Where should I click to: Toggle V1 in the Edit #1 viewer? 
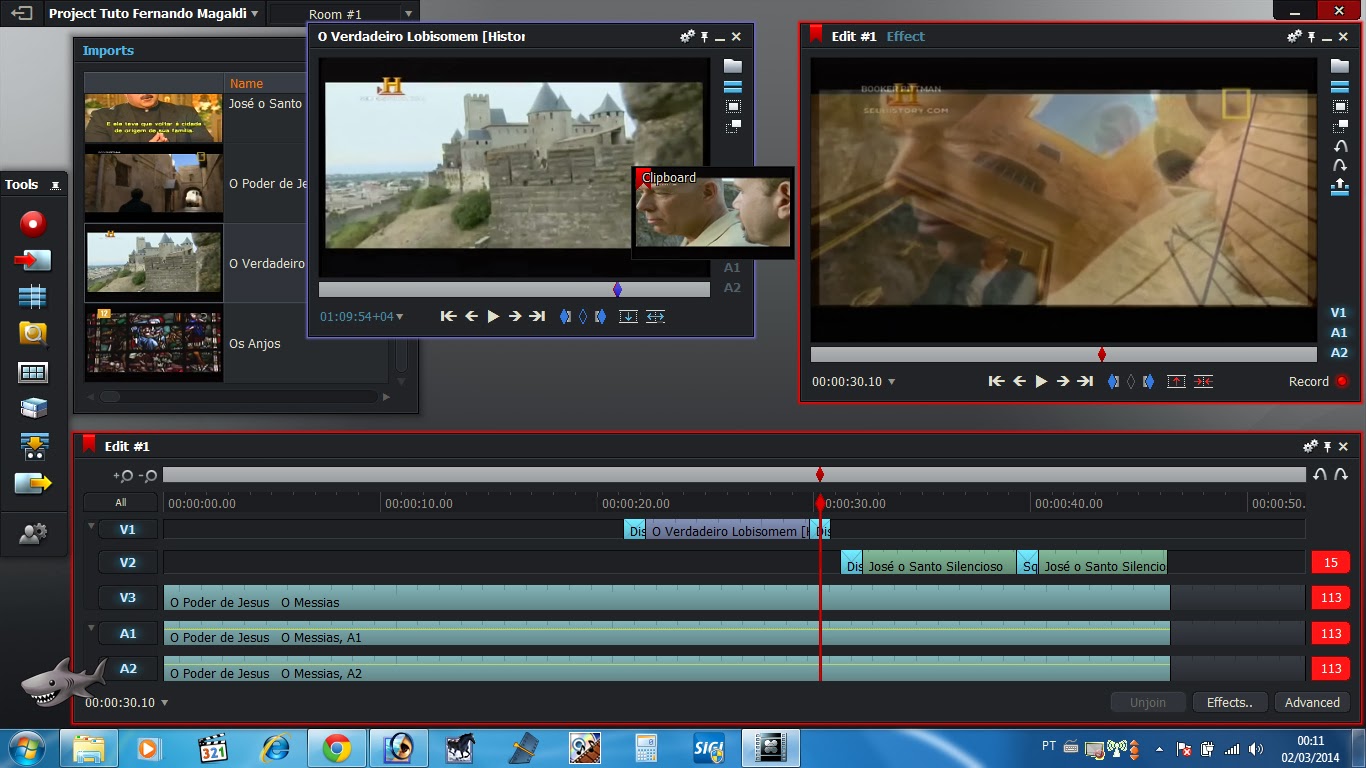click(1339, 313)
